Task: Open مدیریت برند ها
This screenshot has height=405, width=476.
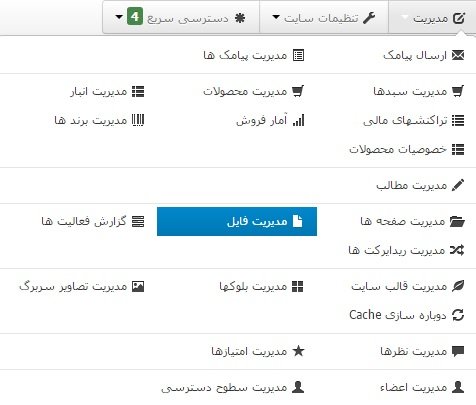Action: pyautogui.click(x=99, y=120)
